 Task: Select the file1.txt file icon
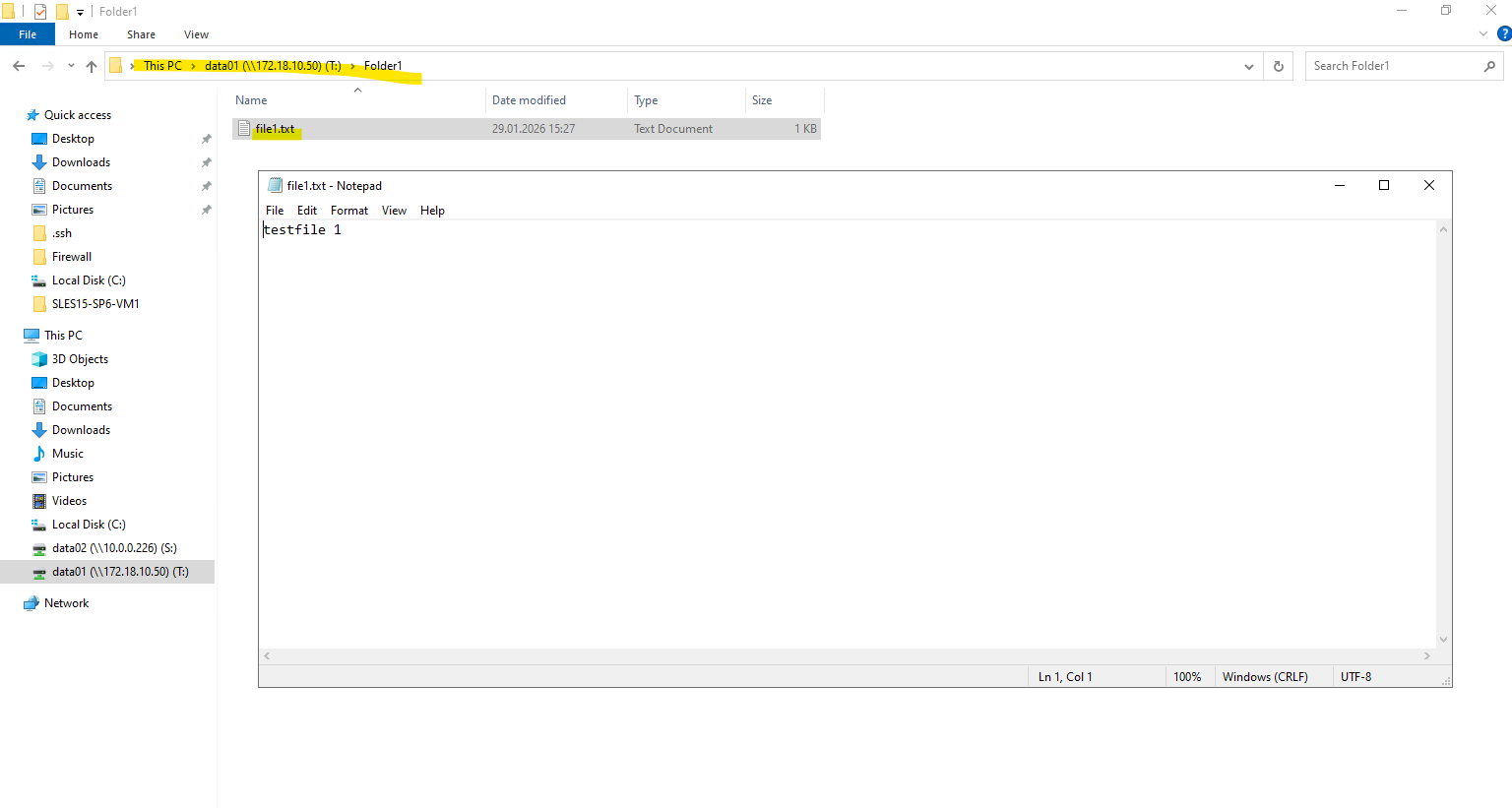(x=244, y=129)
